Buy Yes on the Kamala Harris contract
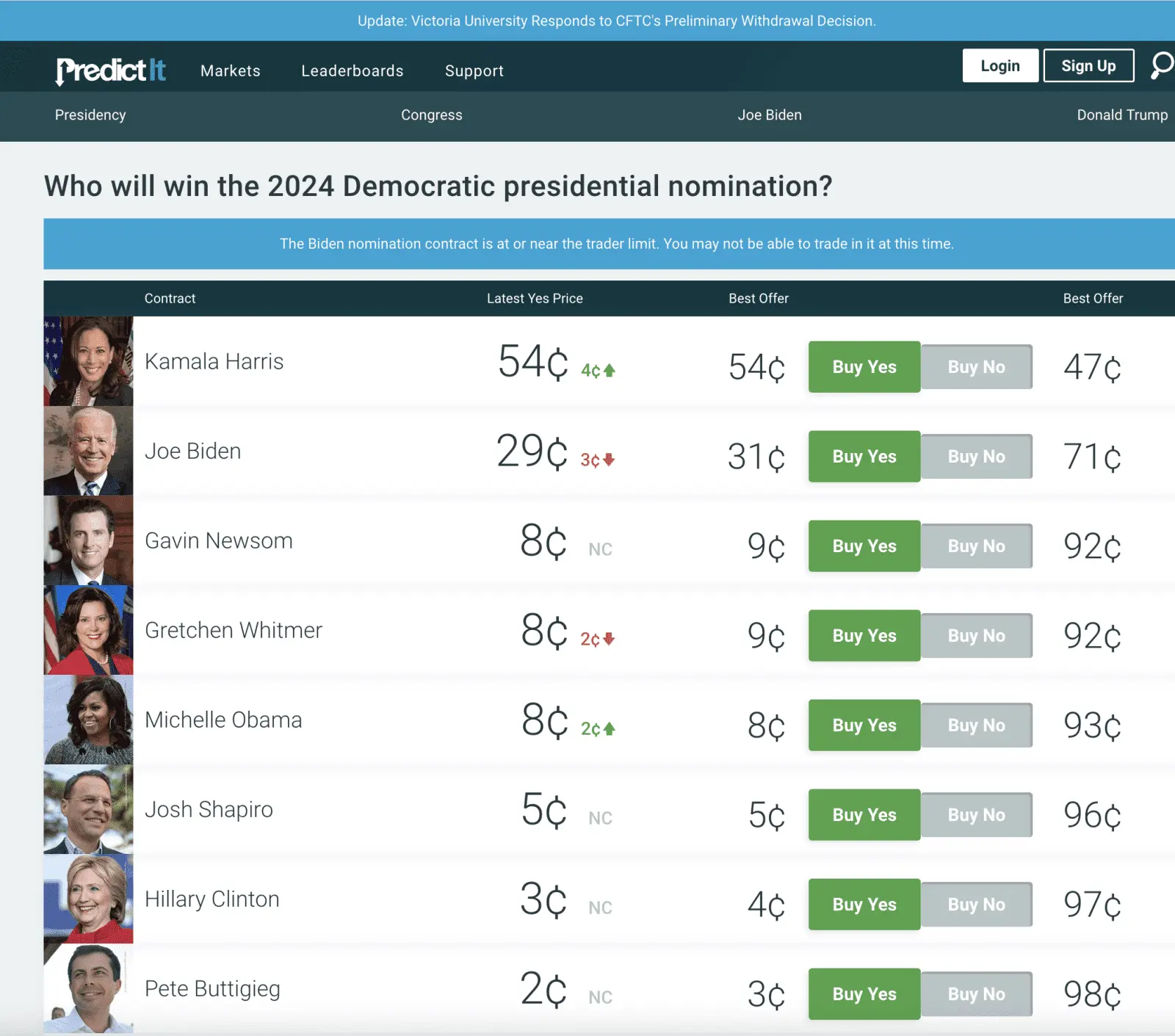Screen dimensions: 1175x1036 (x=864, y=366)
